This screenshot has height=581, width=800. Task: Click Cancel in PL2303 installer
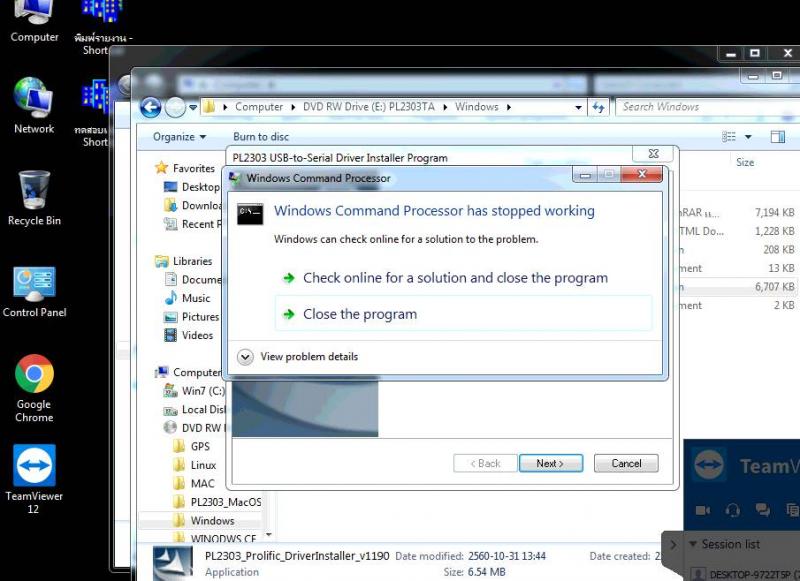pos(626,464)
